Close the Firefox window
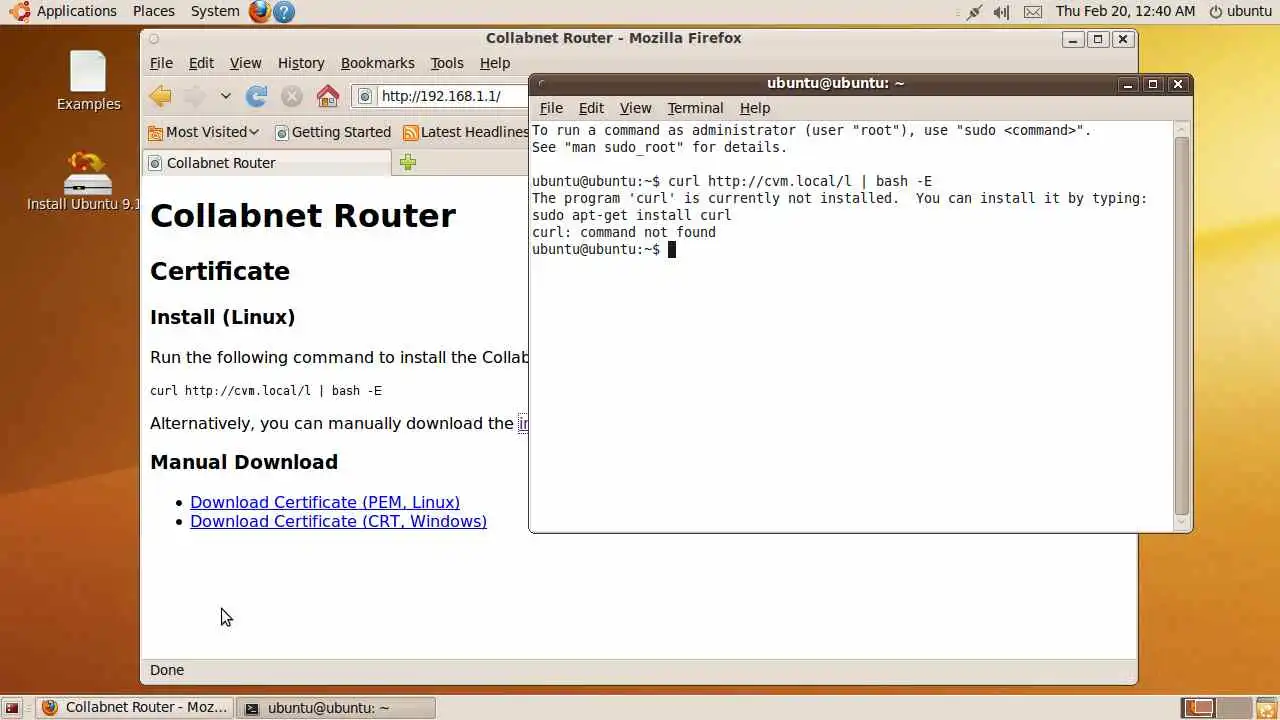Screen dimensions: 1280x720 (x=1123, y=39)
